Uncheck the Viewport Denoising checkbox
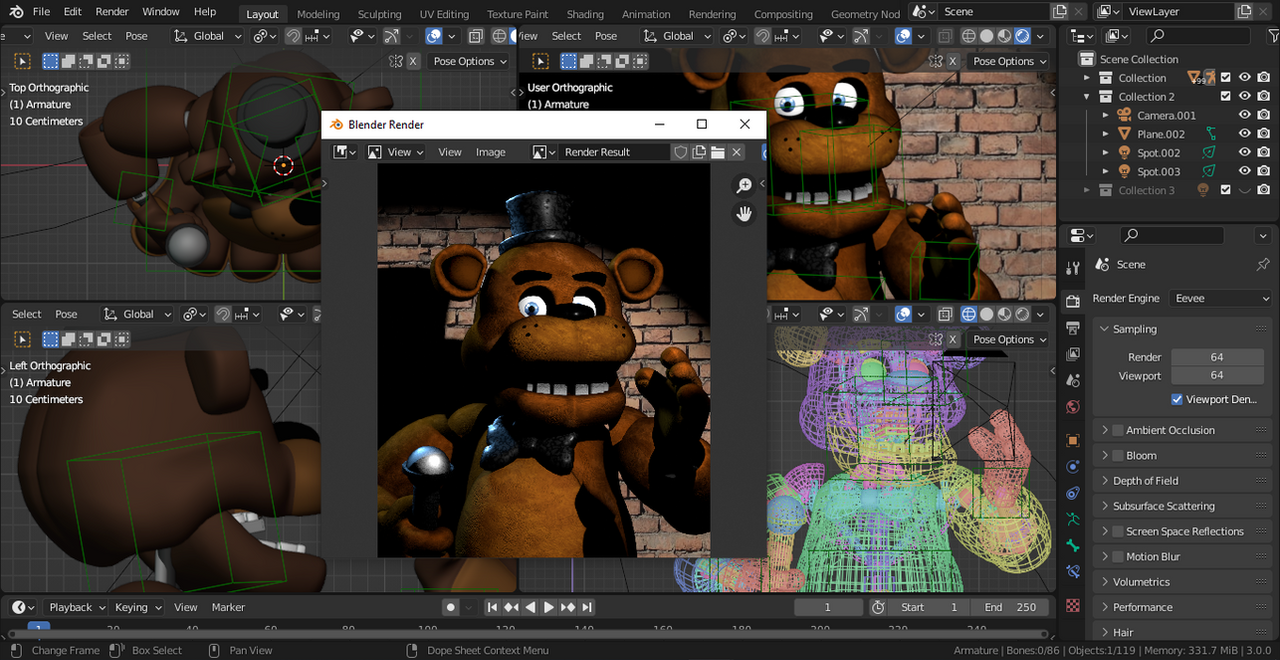The height and width of the screenshot is (660, 1280). tap(1177, 399)
